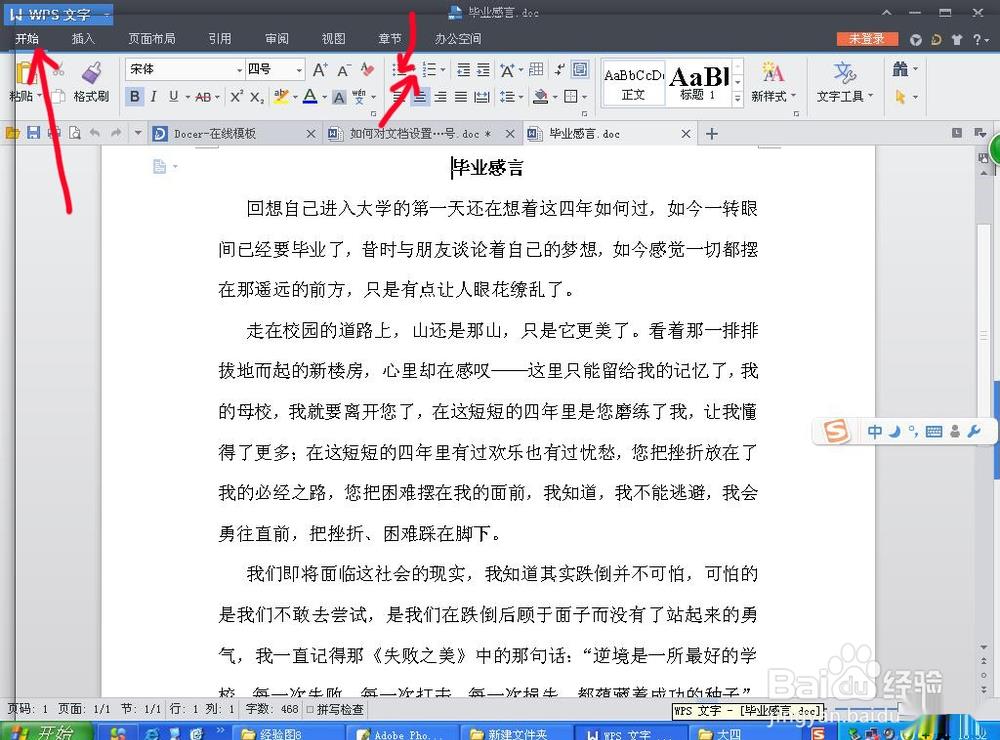Expand the styles gallery more arrow
This screenshot has width=1000, height=740.
tap(738, 98)
